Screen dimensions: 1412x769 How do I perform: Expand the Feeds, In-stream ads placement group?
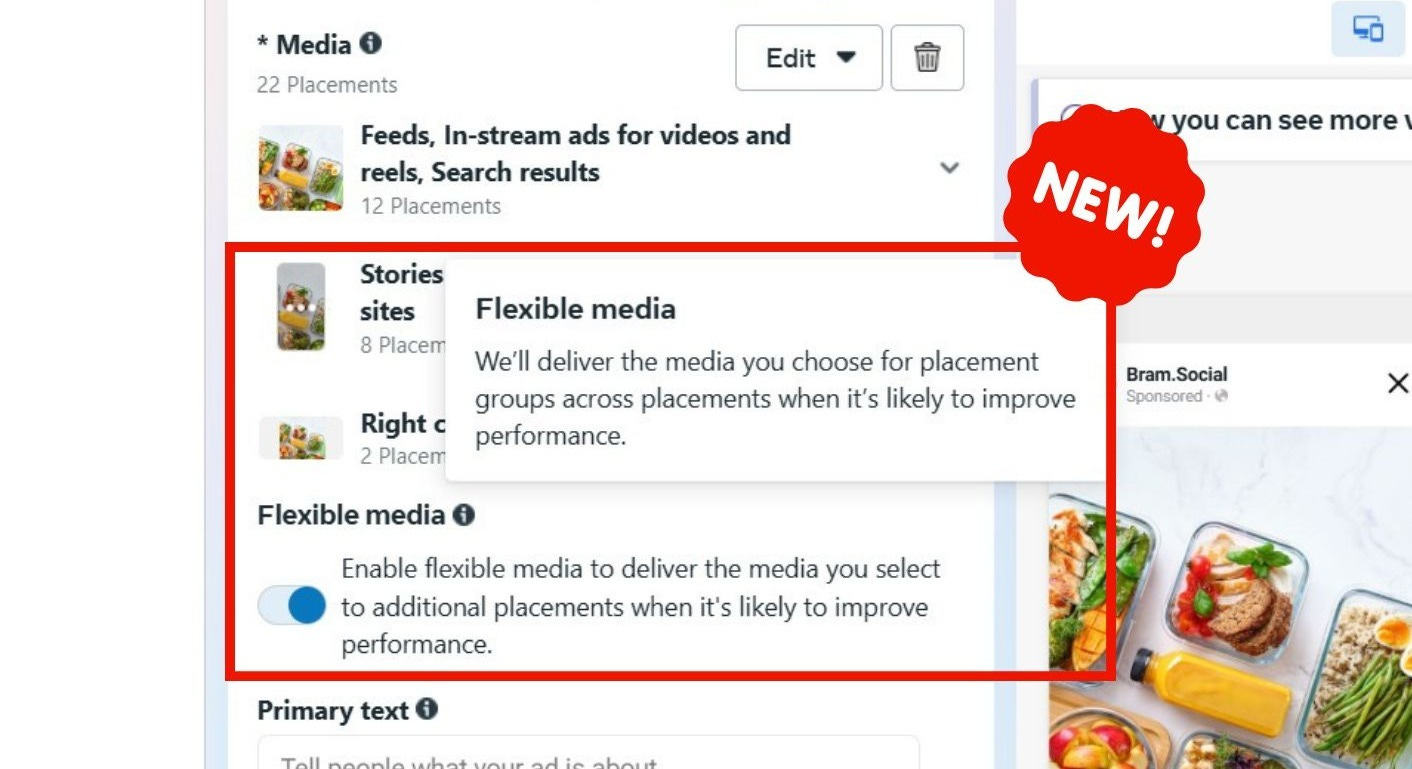click(x=950, y=168)
